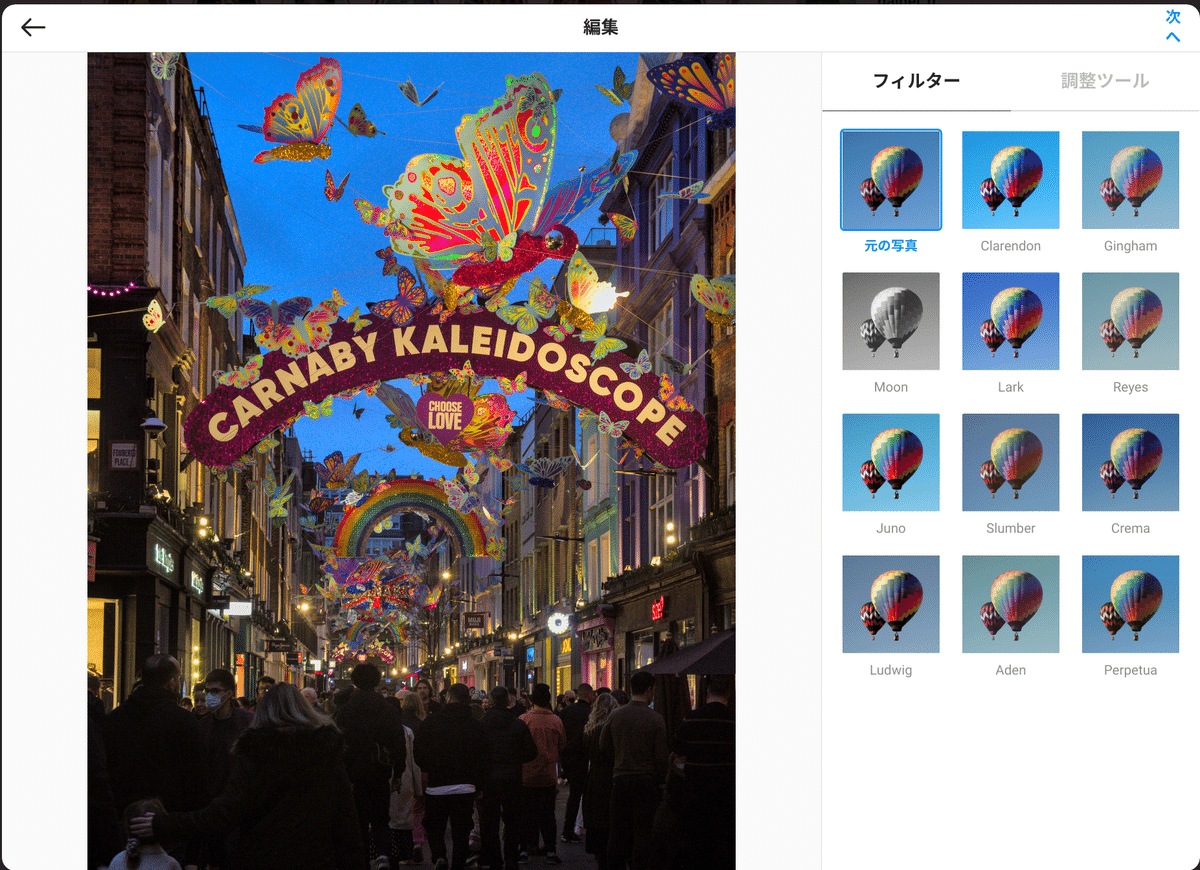Click the Moon label text

pos(891,387)
